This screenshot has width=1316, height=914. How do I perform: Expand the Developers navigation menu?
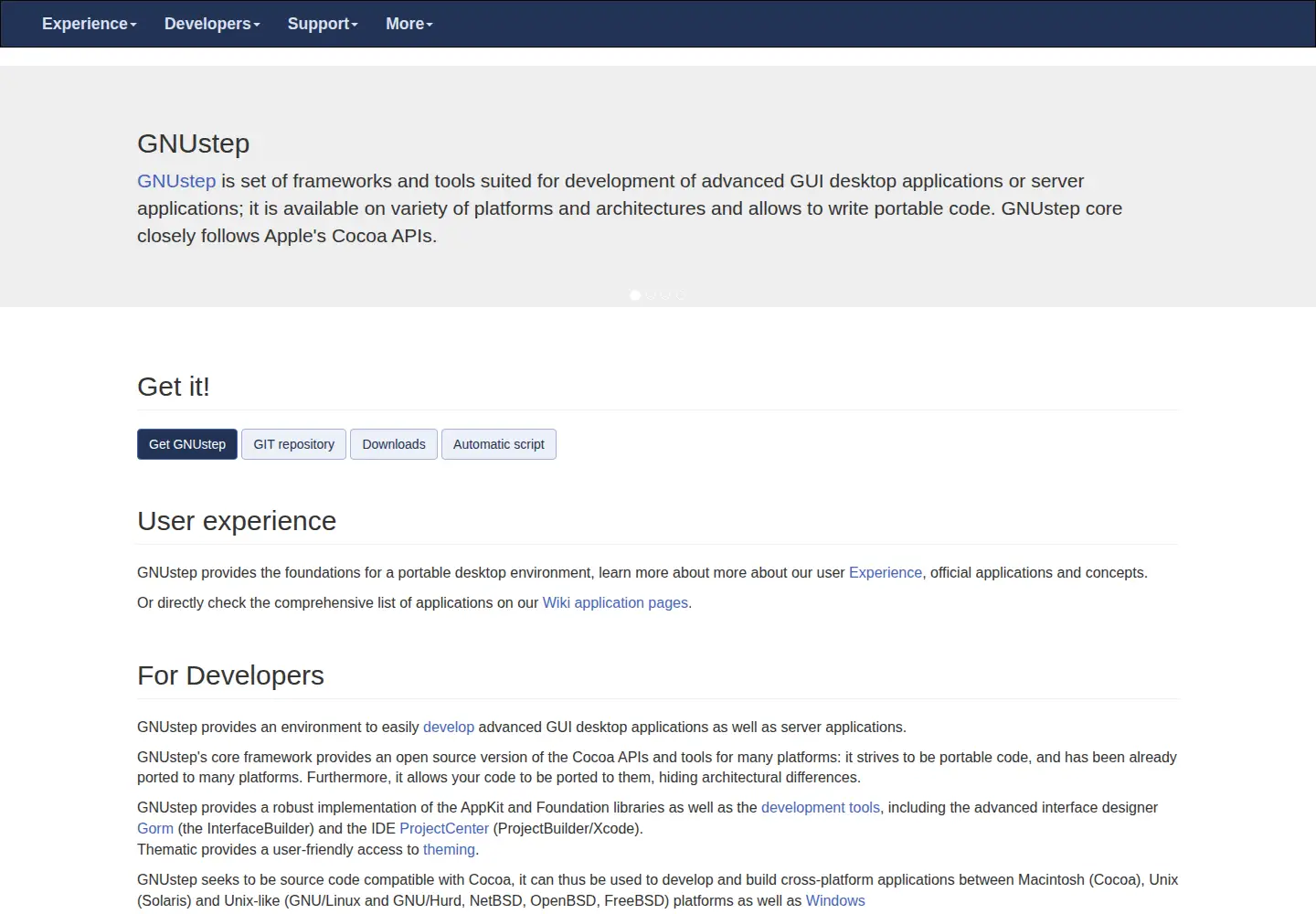click(212, 24)
